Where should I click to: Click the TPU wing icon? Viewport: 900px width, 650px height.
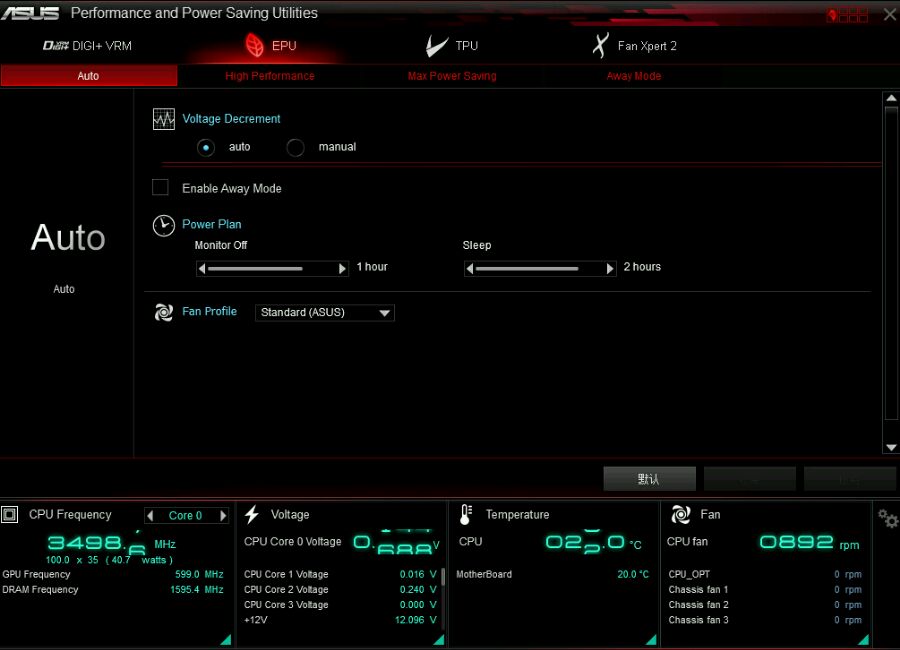436,46
